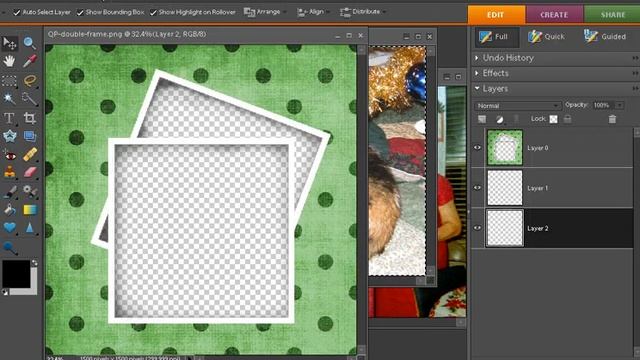Select the Straighten tool

coord(29,136)
